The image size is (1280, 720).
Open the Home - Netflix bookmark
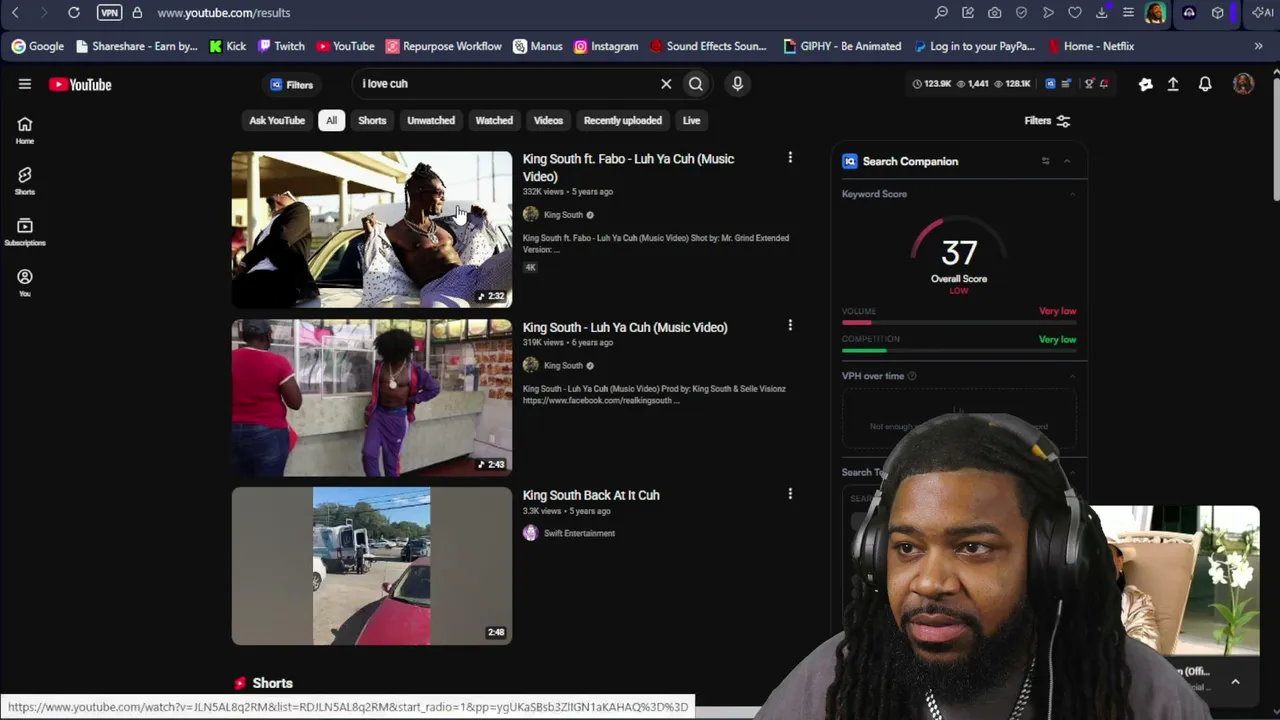[x=1091, y=46]
